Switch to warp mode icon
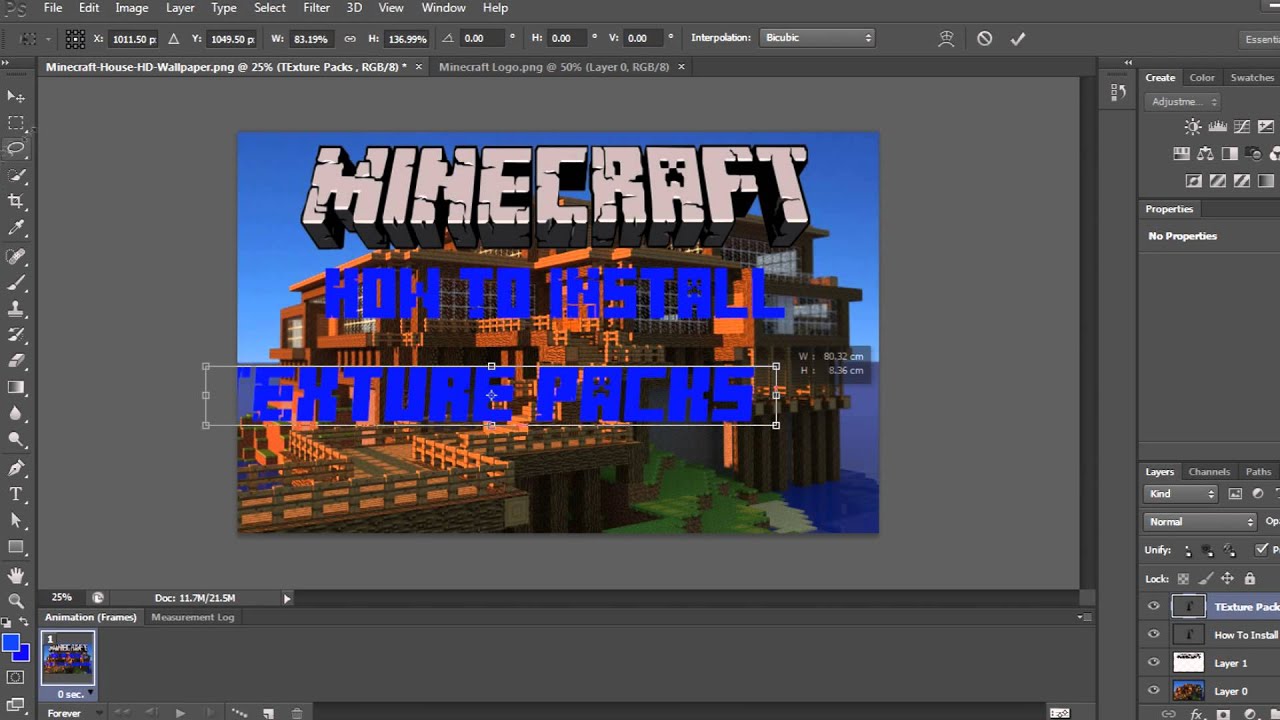1280x720 pixels. pos(946,38)
